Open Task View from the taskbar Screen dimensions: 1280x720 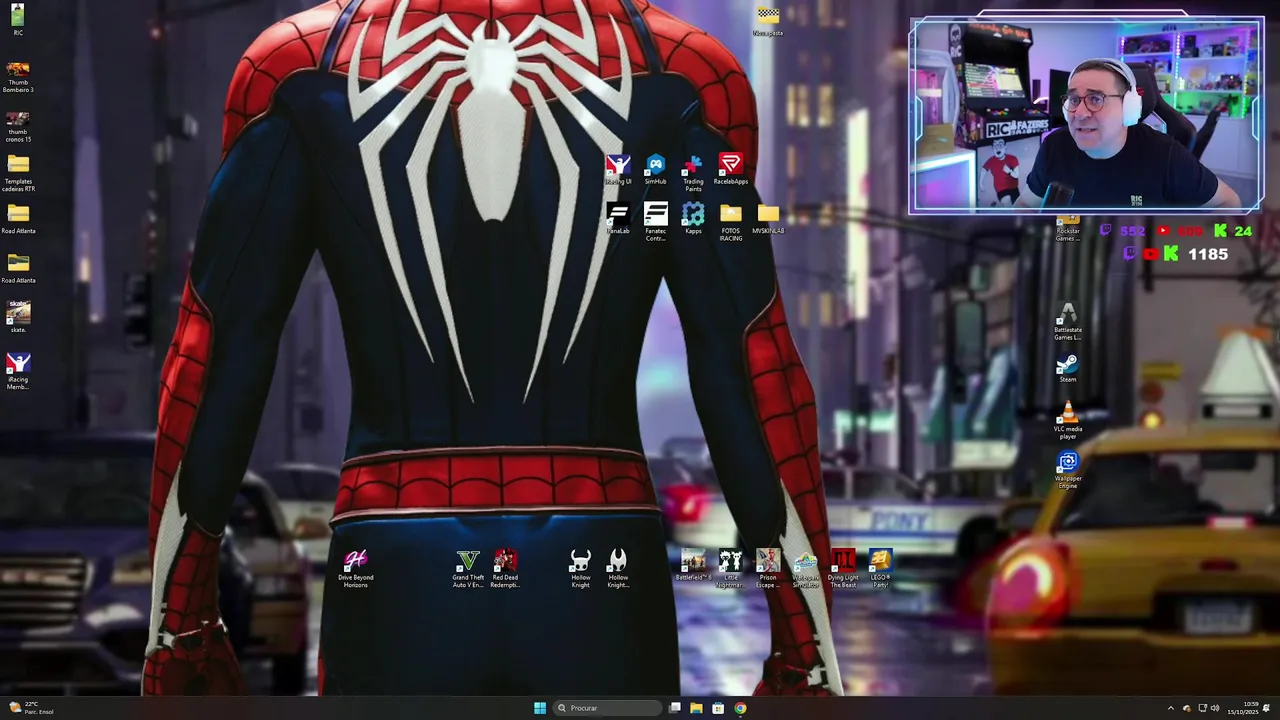675,708
